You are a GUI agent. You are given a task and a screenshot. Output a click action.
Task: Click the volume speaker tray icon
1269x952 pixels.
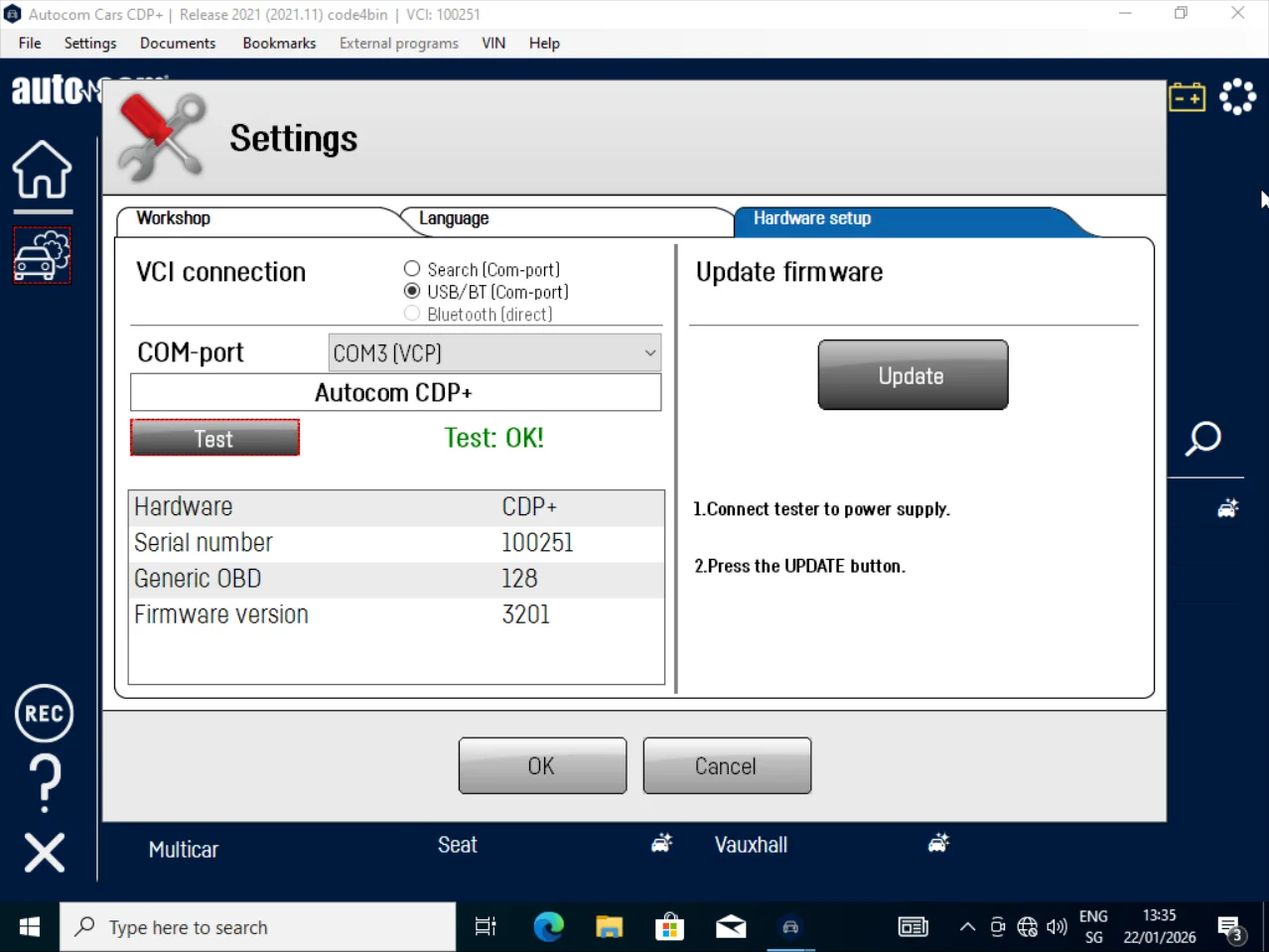click(x=1057, y=927)
